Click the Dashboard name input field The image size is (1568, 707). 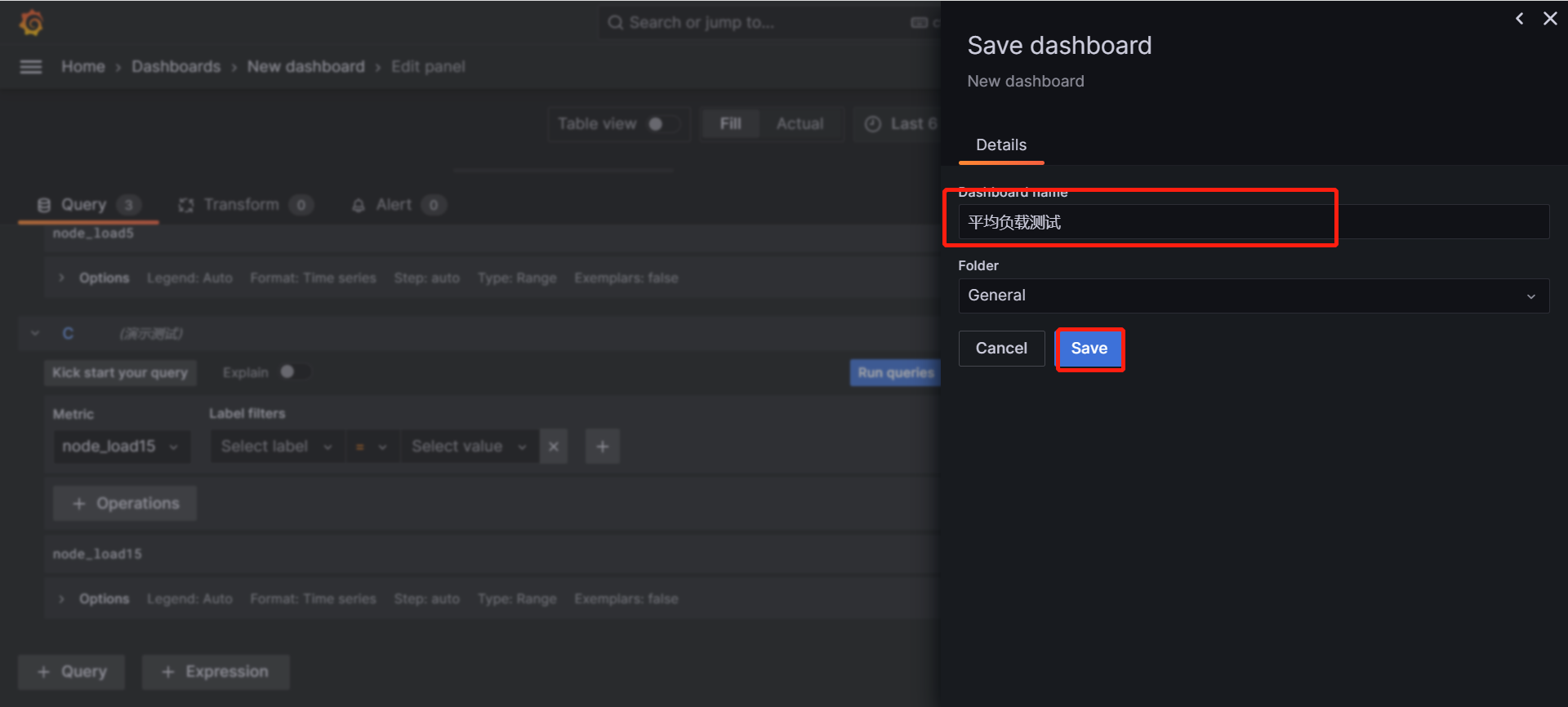1253,222
